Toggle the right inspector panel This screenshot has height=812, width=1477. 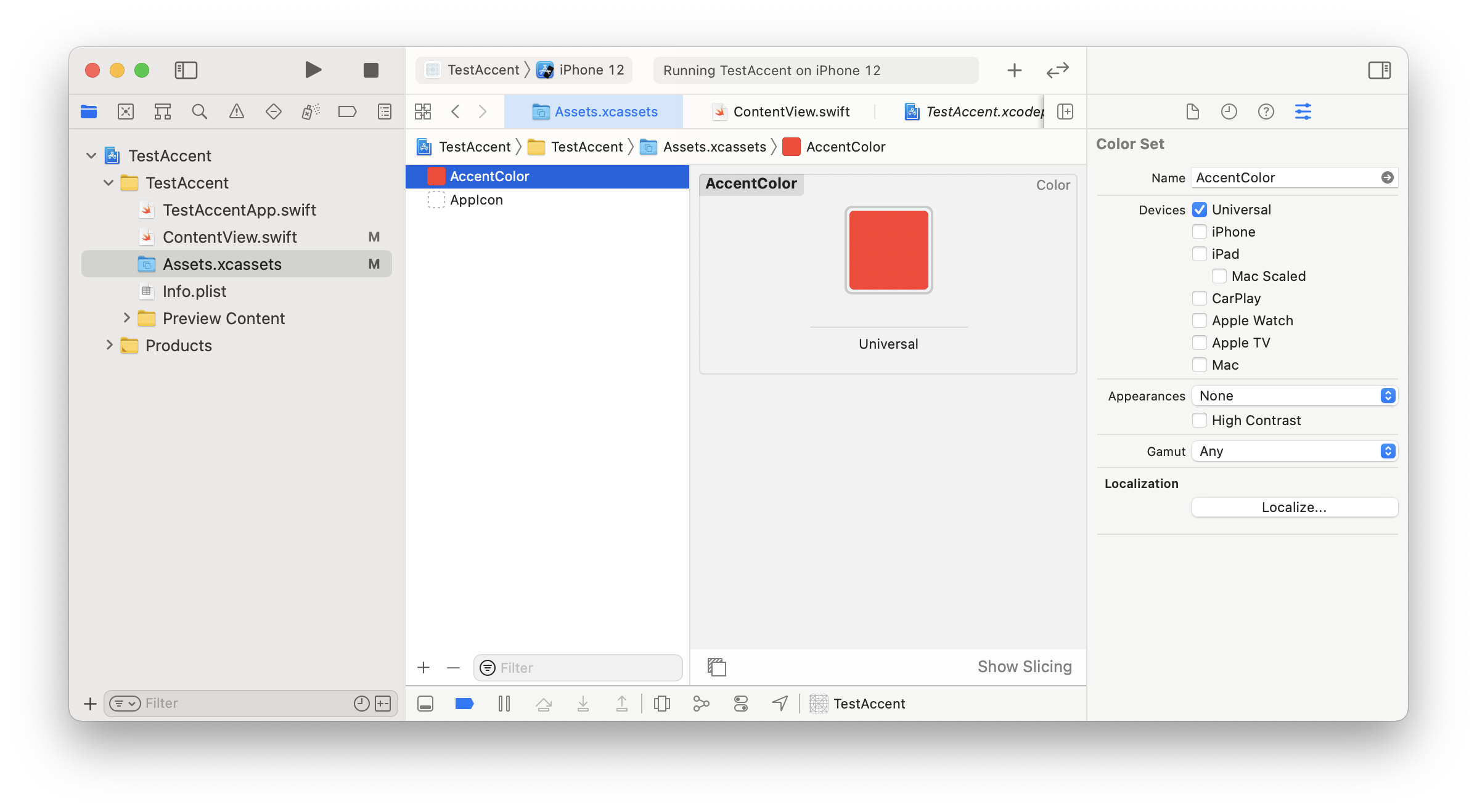click(1379, 70)
